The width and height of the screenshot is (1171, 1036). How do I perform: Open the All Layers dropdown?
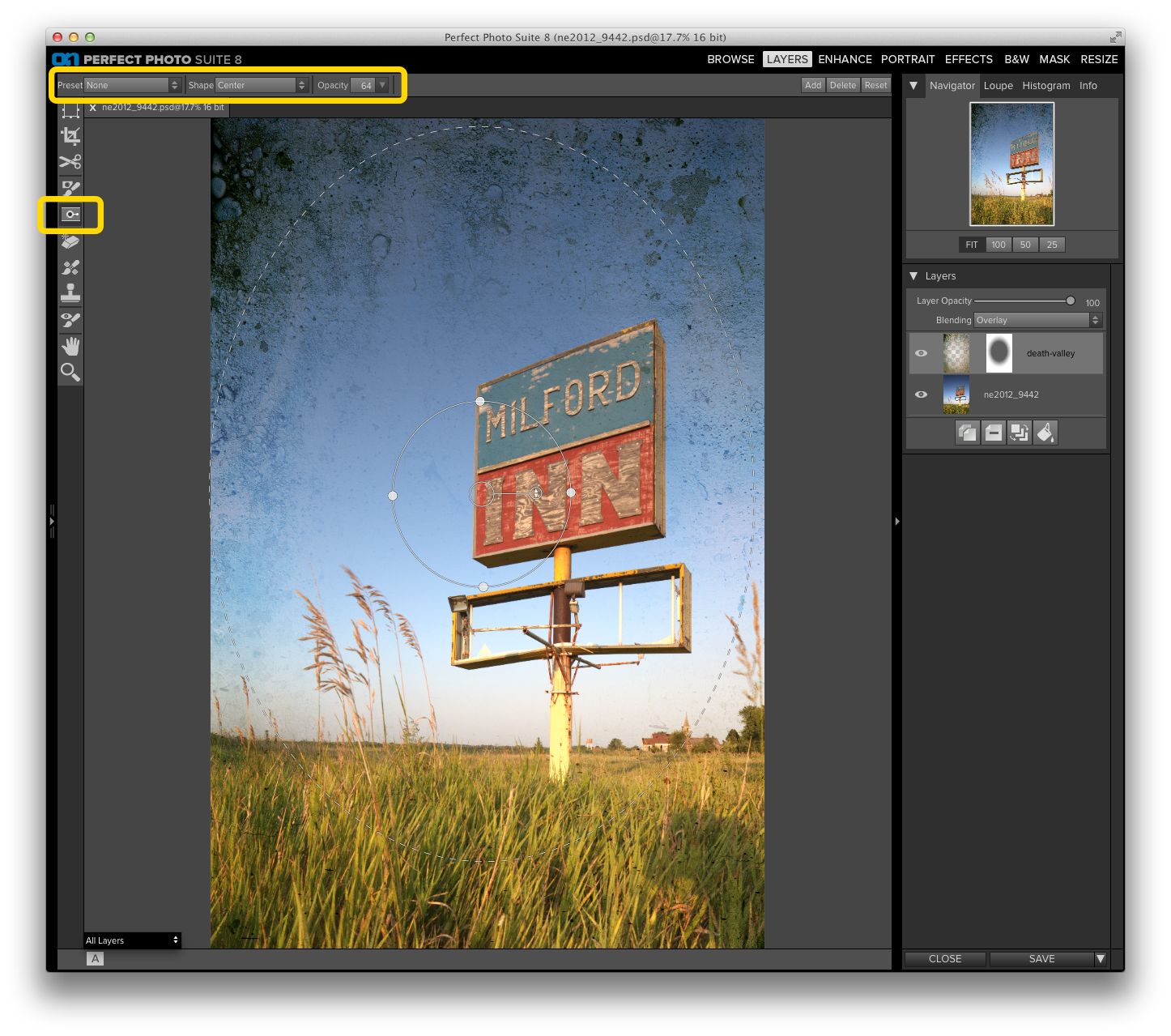click(x=132, y=940)
